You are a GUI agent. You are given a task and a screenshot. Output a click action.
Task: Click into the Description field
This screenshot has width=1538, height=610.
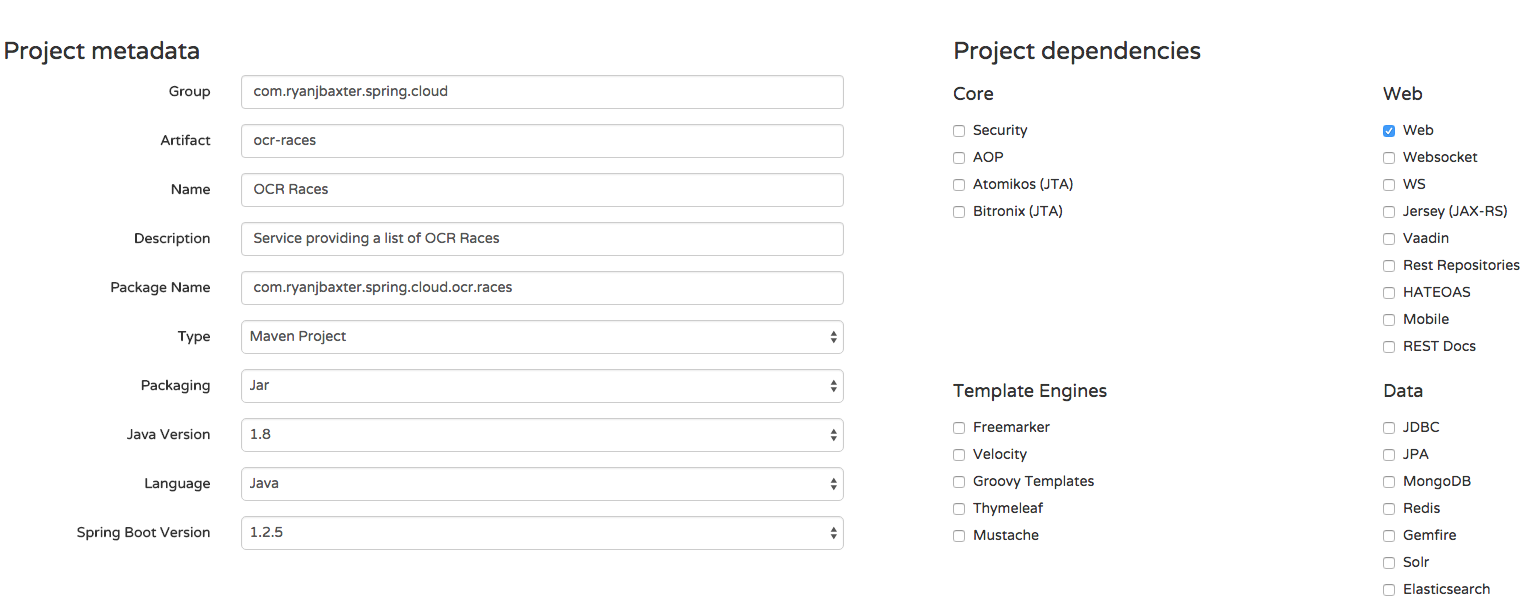[x=542, y=239]
